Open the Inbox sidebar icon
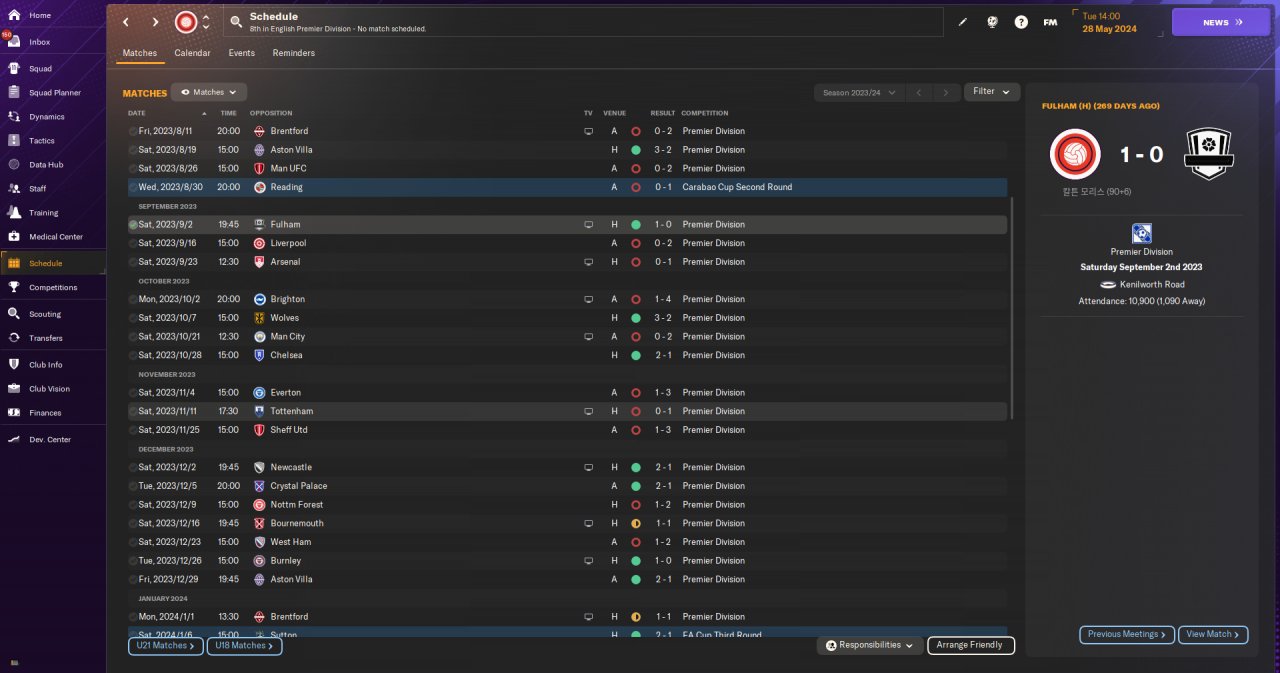The height and width of the screenshot is (673, 1280). tap(14, 42)
